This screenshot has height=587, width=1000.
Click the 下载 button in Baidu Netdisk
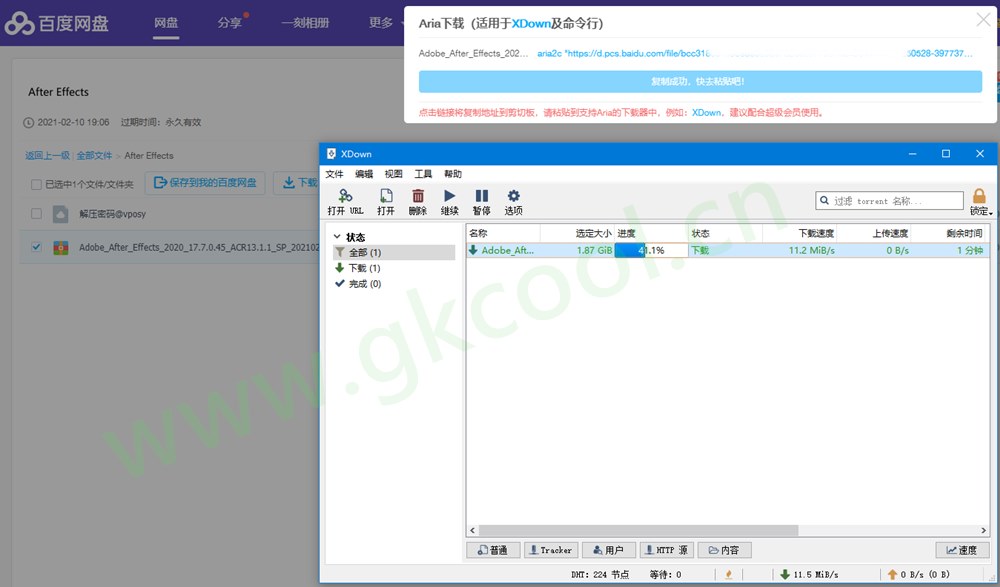coord(297,182)
